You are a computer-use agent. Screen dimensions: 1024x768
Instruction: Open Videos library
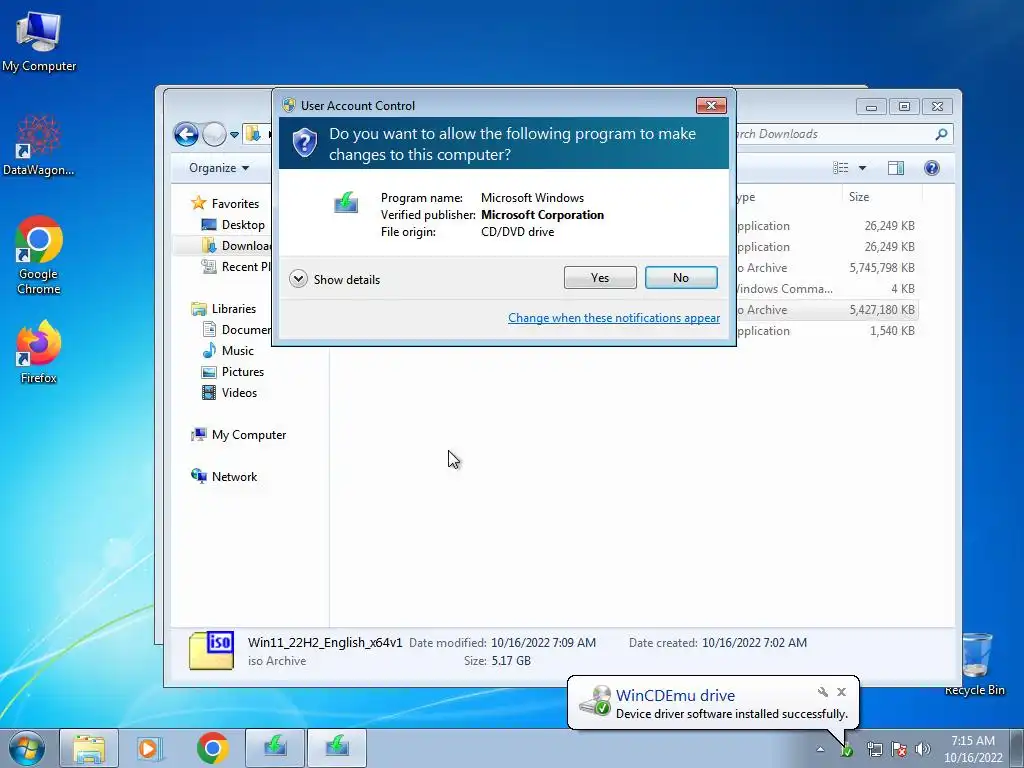pos(229,392)
